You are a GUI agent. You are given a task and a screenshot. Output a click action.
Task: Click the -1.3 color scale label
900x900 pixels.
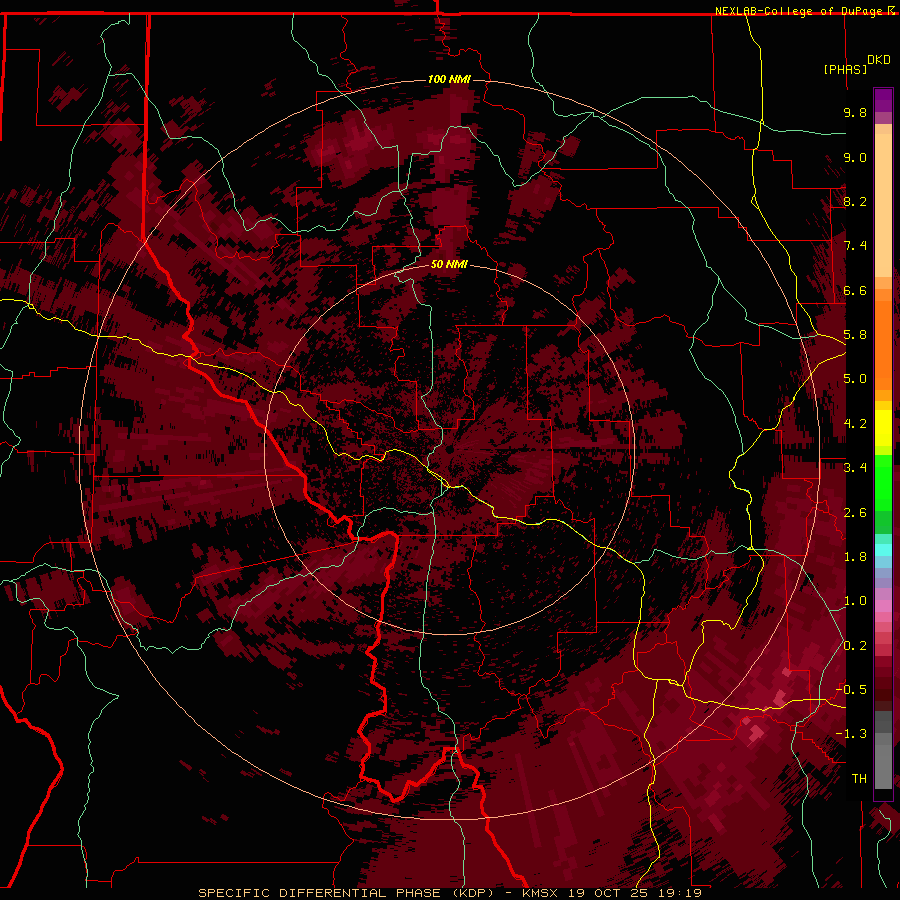[852, 734]
